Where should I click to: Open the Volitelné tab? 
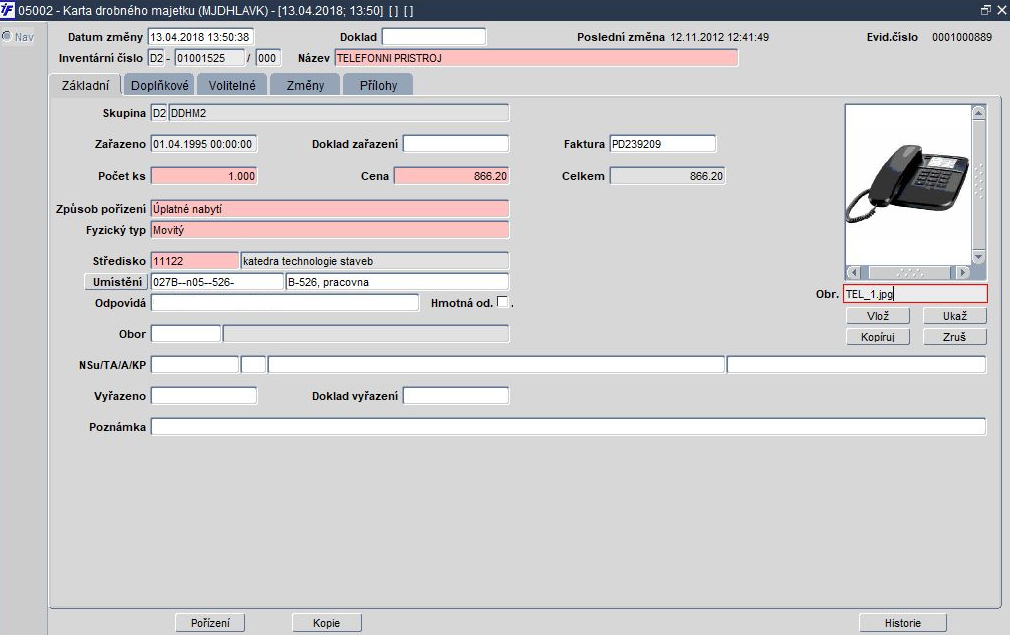(x=232, y=85)
